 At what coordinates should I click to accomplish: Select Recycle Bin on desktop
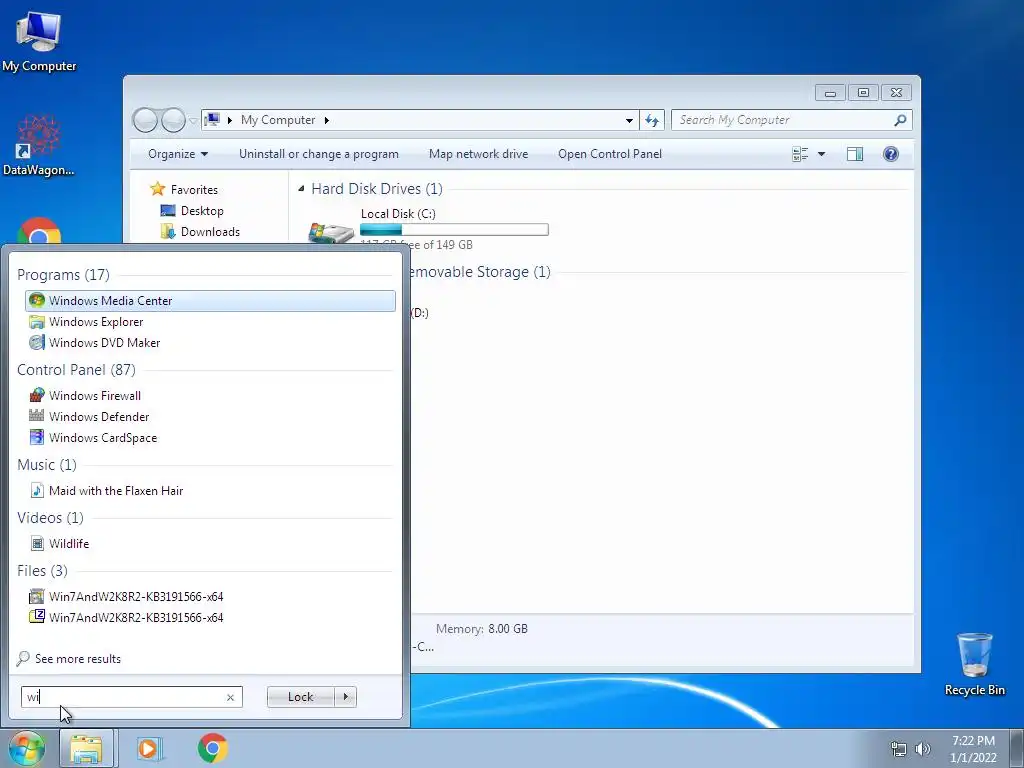click(x=974, y=664)
